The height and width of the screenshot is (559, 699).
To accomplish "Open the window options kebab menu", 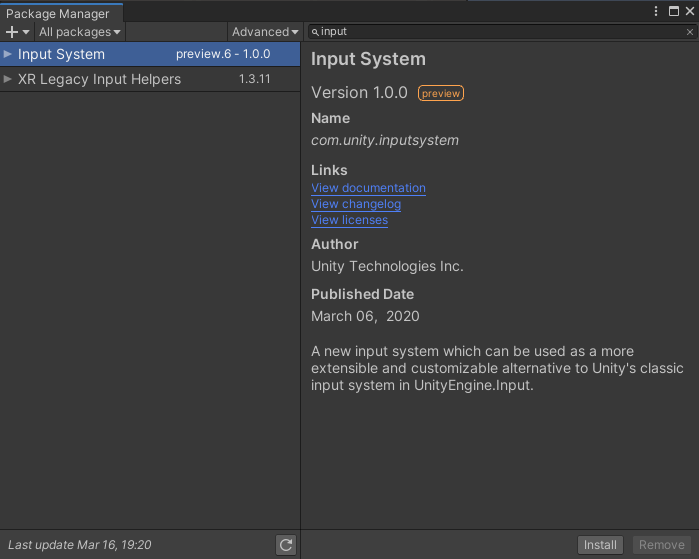I will pos(656,11).
